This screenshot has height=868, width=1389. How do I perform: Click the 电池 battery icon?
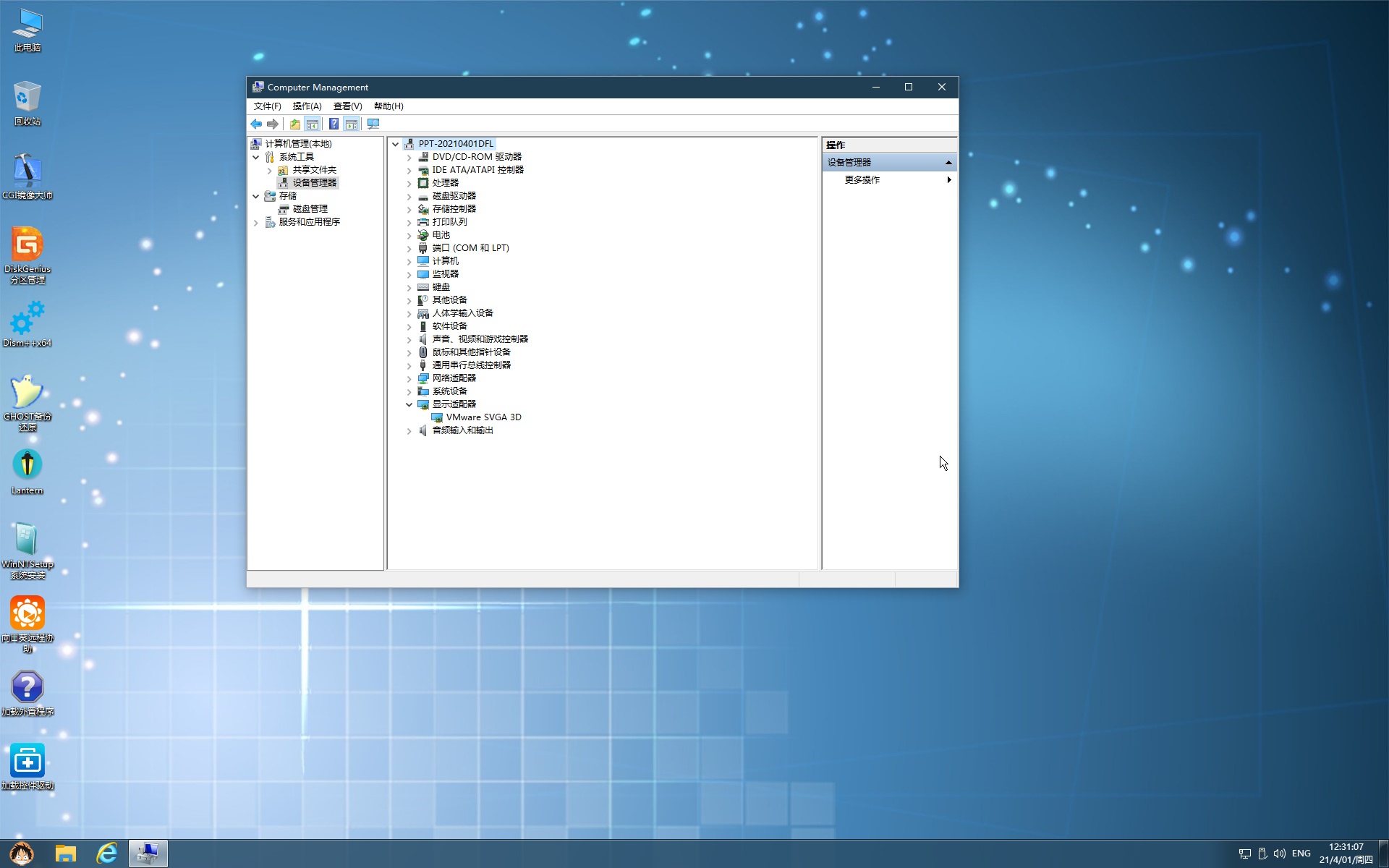(x=423, y=235)
